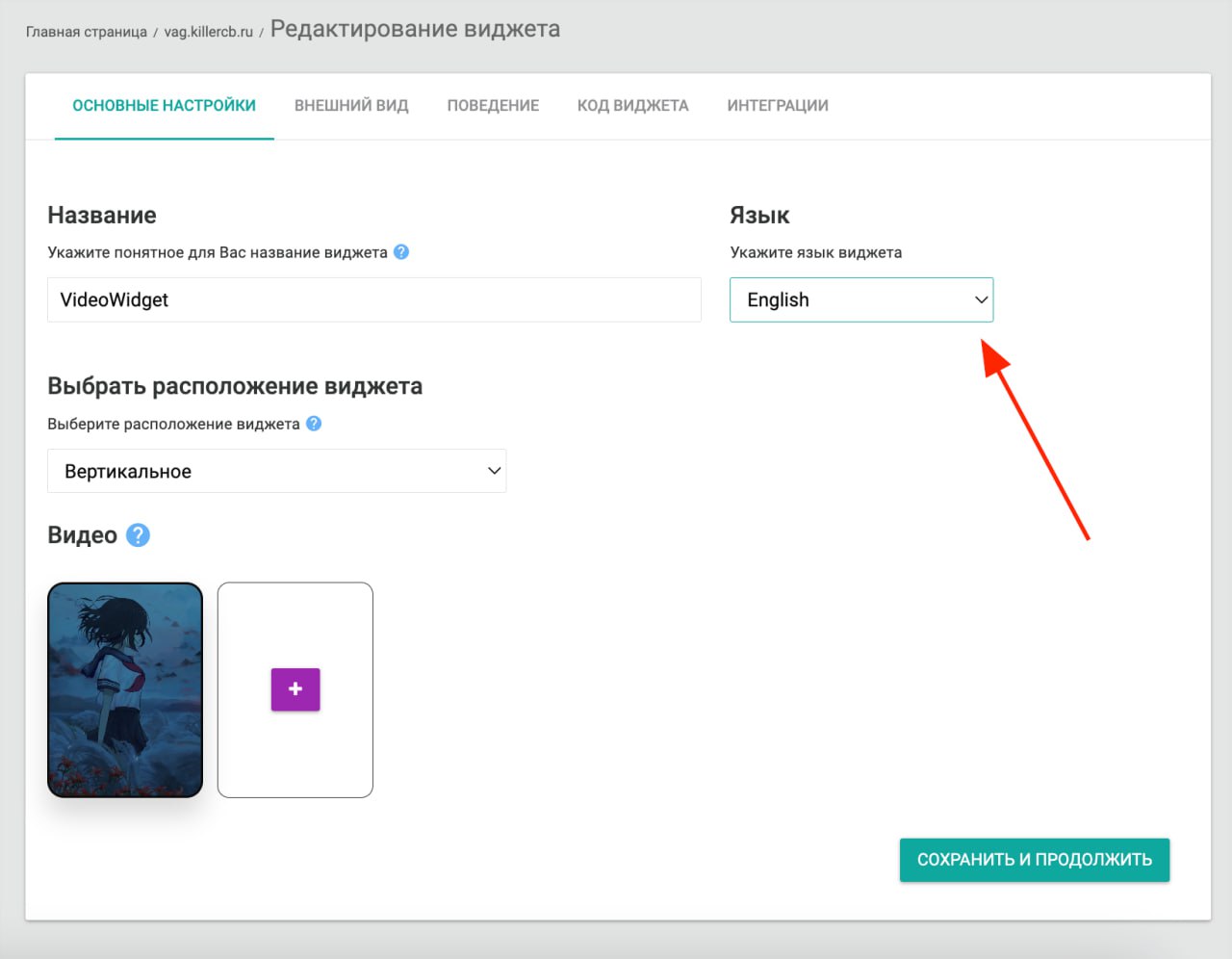
Task: Open the vag.killercb.ru breadcrumb link
Action: point(208,32)
